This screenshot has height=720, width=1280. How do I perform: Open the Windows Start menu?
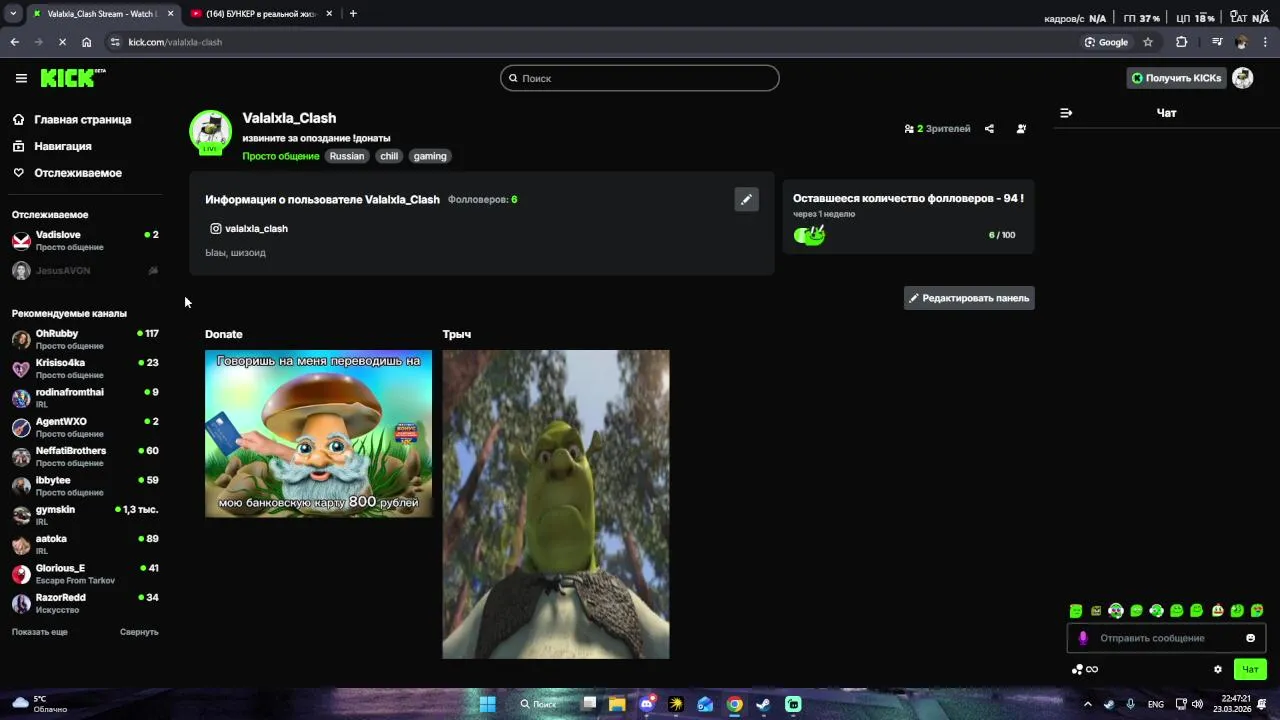pyautogui.click(x=488, y=704)
